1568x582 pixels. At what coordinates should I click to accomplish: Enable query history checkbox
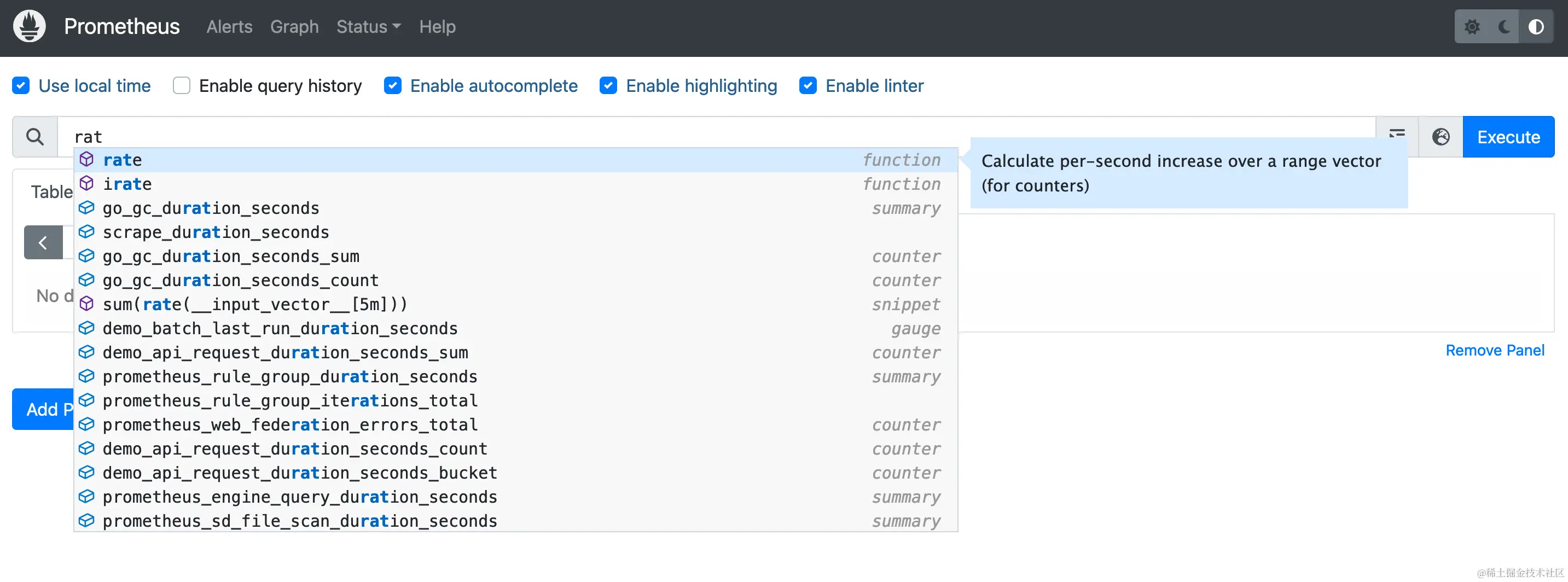click(x=182, y=86)
